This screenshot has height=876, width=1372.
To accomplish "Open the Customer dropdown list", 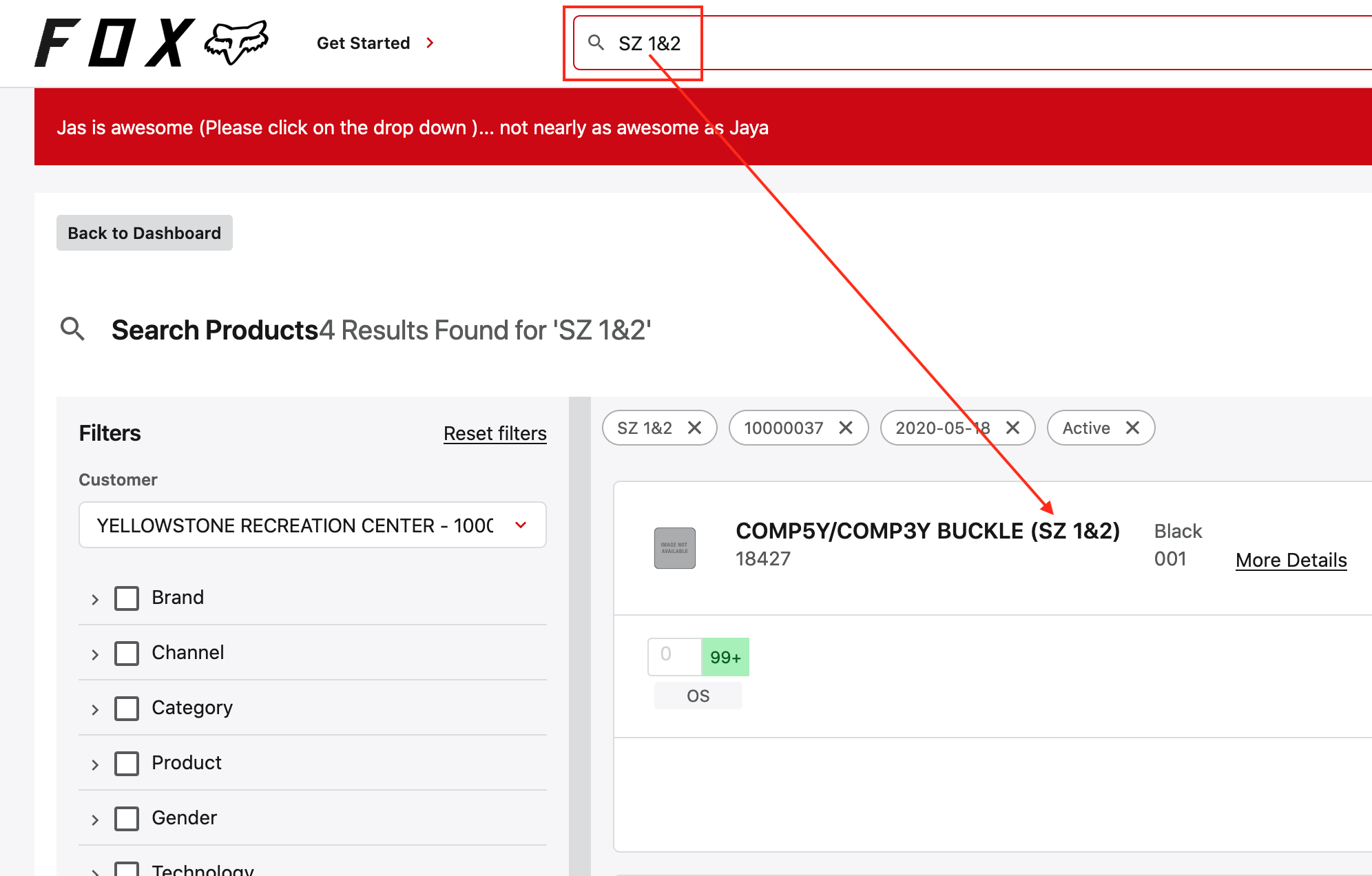I will (x=313, y=525).
